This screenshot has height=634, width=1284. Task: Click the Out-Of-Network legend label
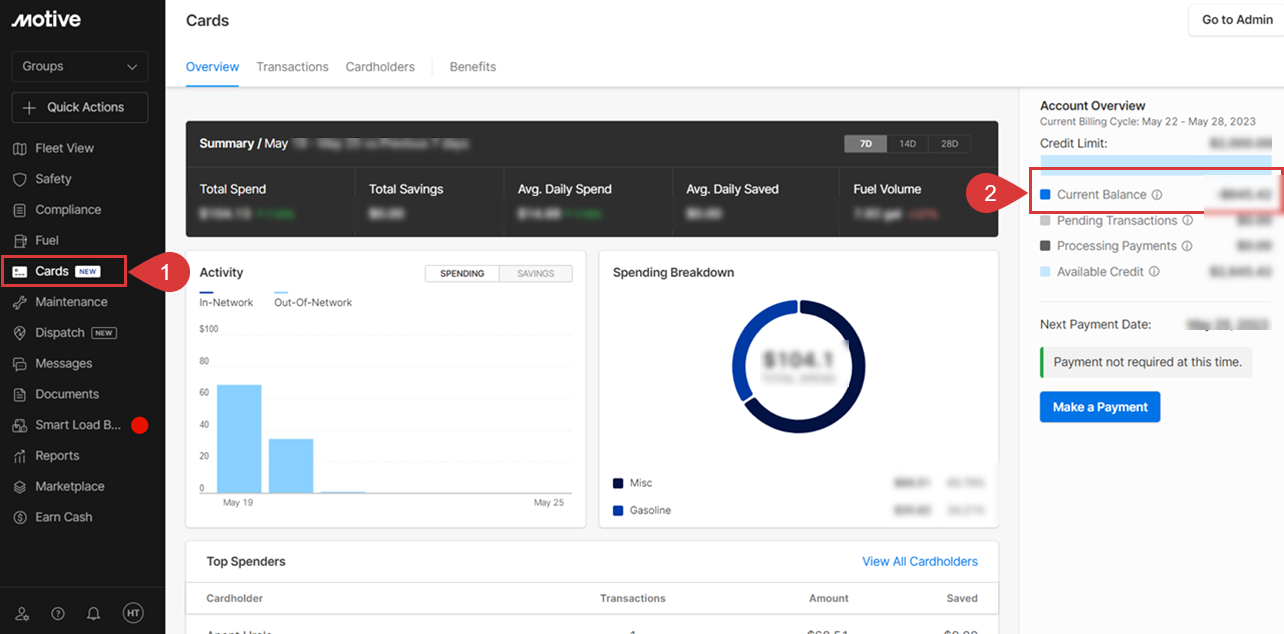(313, 302)
